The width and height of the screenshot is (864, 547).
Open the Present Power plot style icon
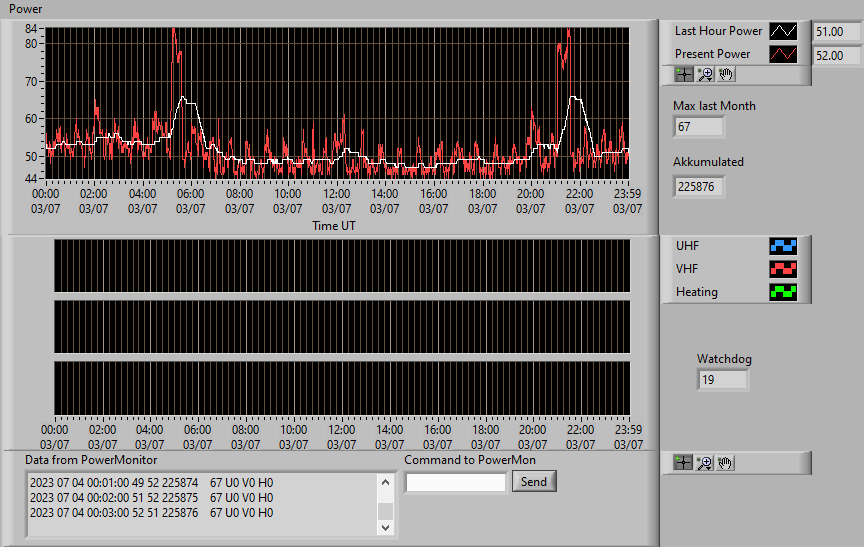[x=783, y=54]
